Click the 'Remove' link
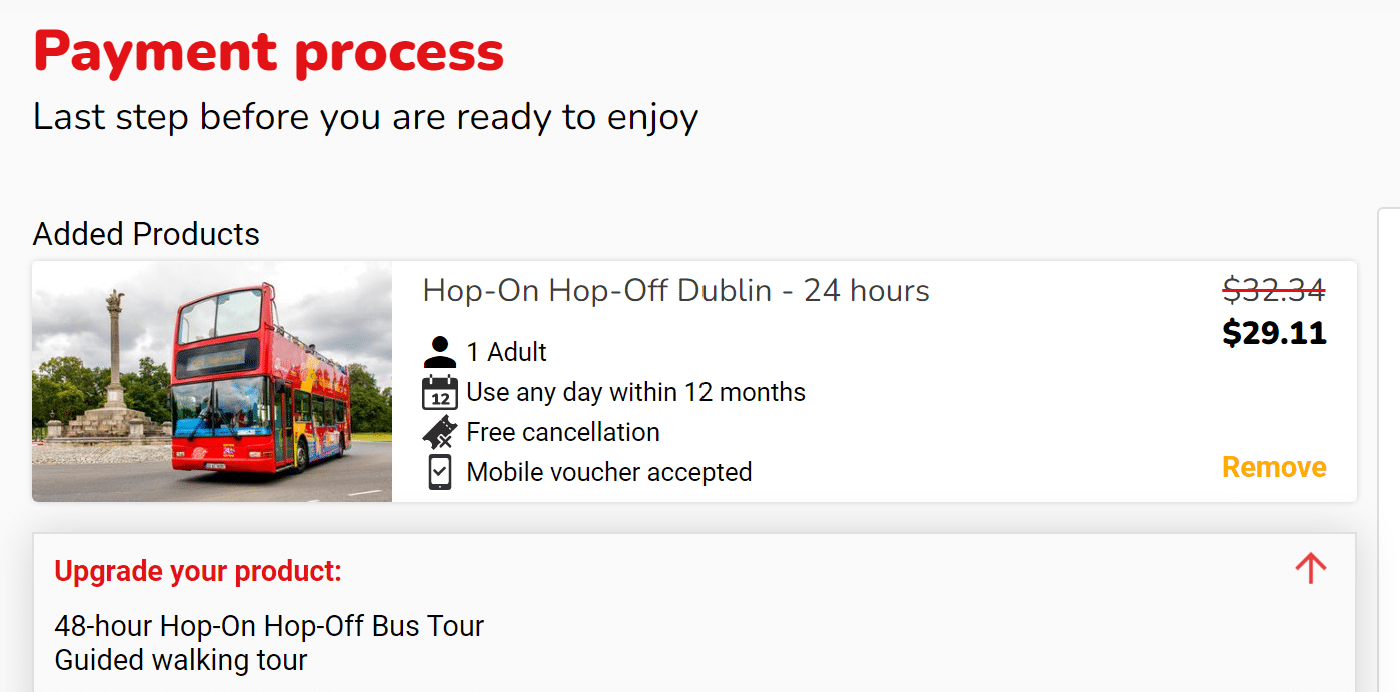1400x692 pixels. click(1273, 466)
